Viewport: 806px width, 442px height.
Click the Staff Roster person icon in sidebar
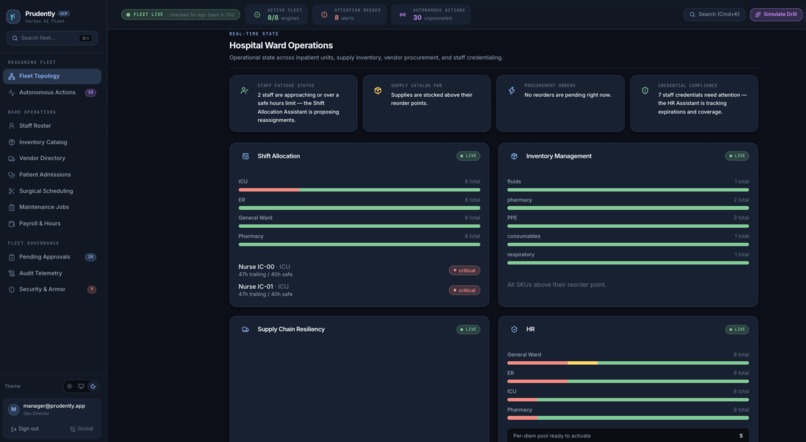click(x=11, y=126)
